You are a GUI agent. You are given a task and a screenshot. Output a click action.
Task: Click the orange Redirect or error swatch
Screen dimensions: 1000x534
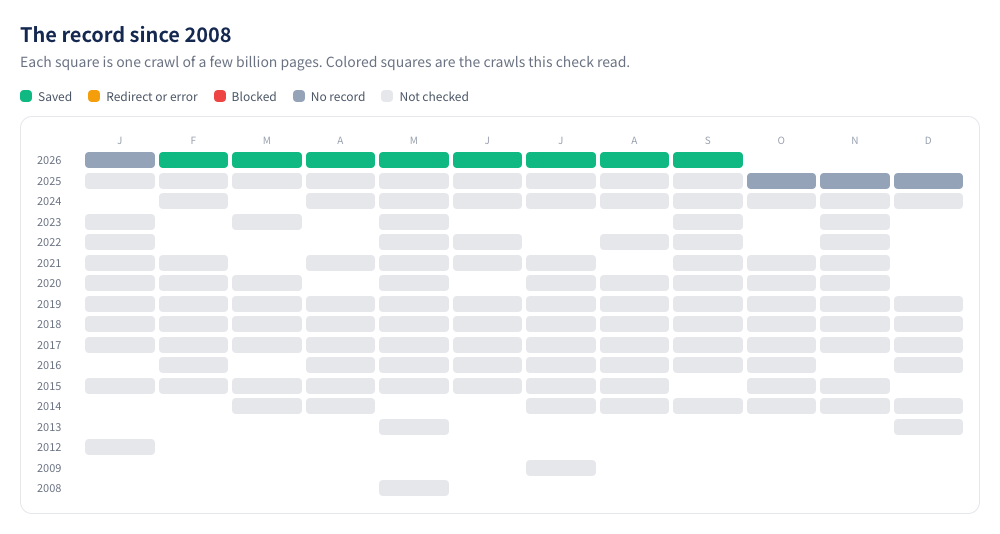(94, 96)
